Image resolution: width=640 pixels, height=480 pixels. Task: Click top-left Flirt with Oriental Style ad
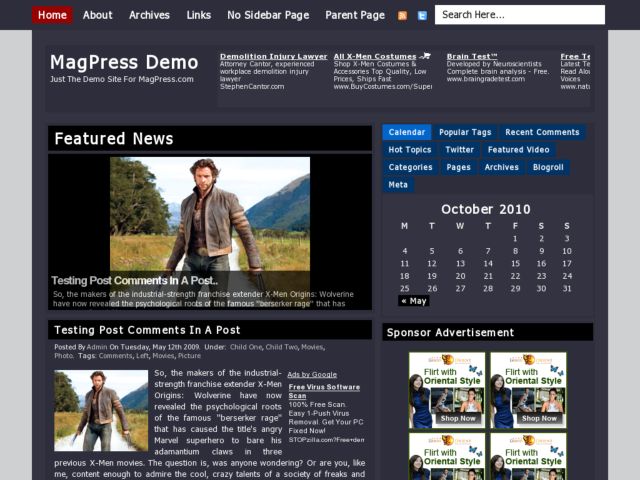[x=447, y=390]
